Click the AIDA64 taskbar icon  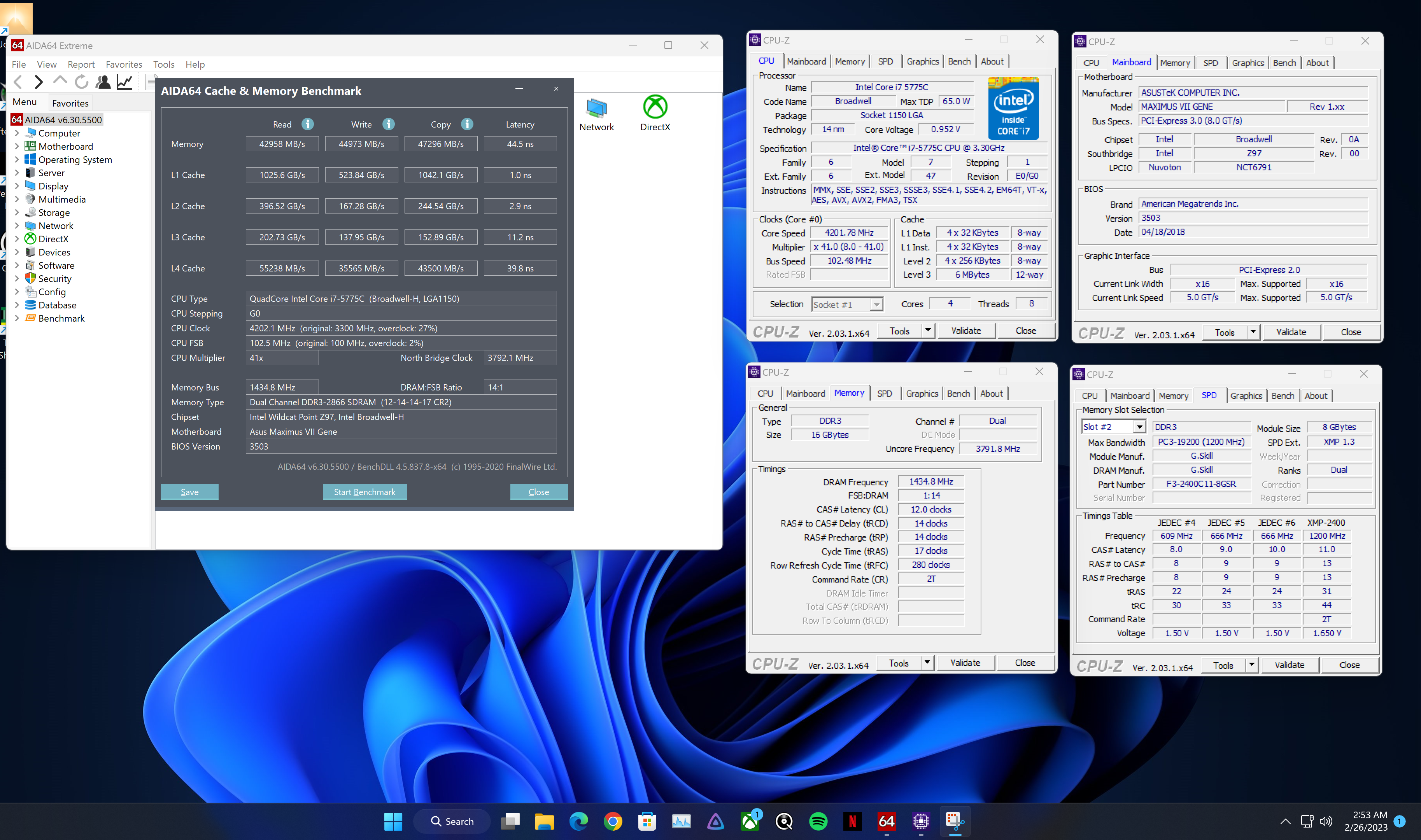tap(887, 821)
